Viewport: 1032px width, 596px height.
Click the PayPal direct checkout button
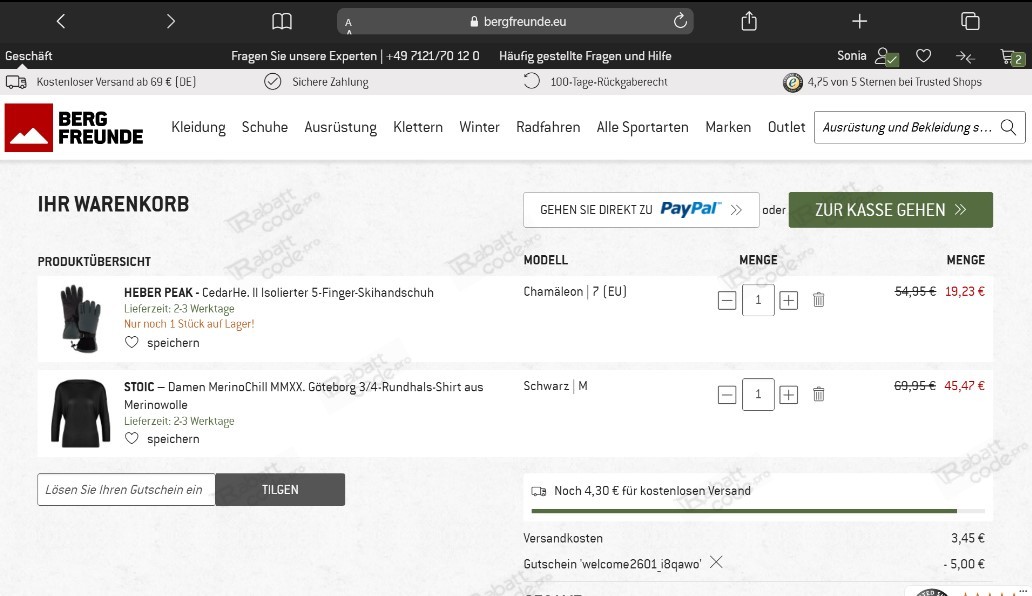point(641,209)
